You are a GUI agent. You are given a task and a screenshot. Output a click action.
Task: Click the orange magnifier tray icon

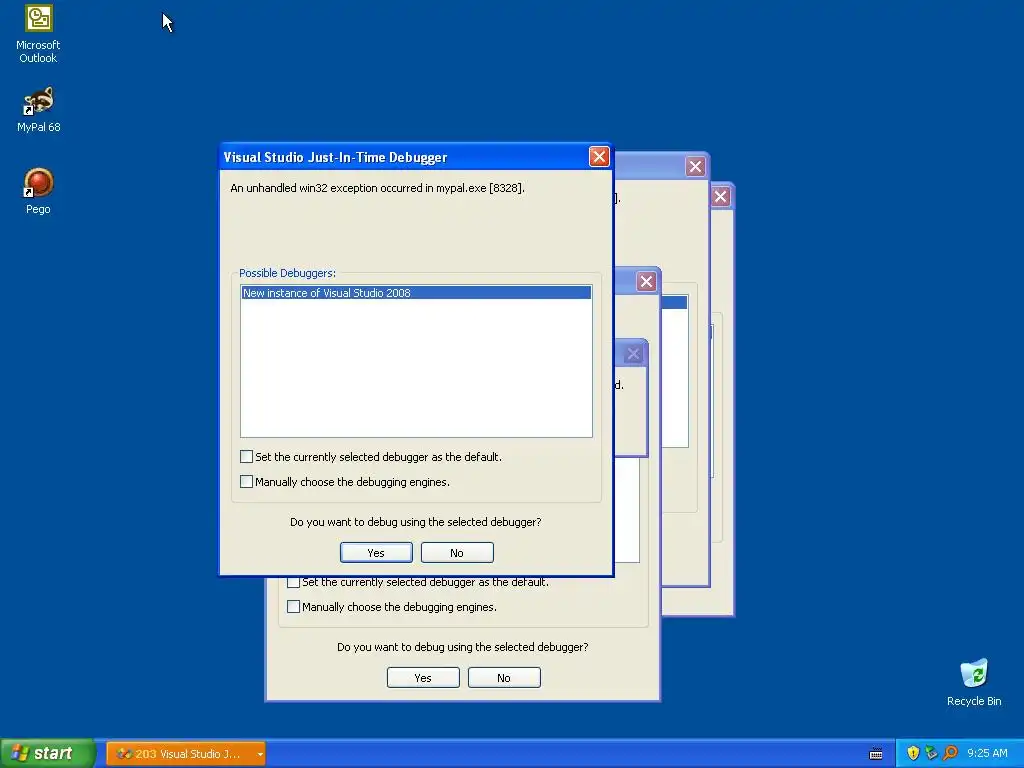point(950,753)
